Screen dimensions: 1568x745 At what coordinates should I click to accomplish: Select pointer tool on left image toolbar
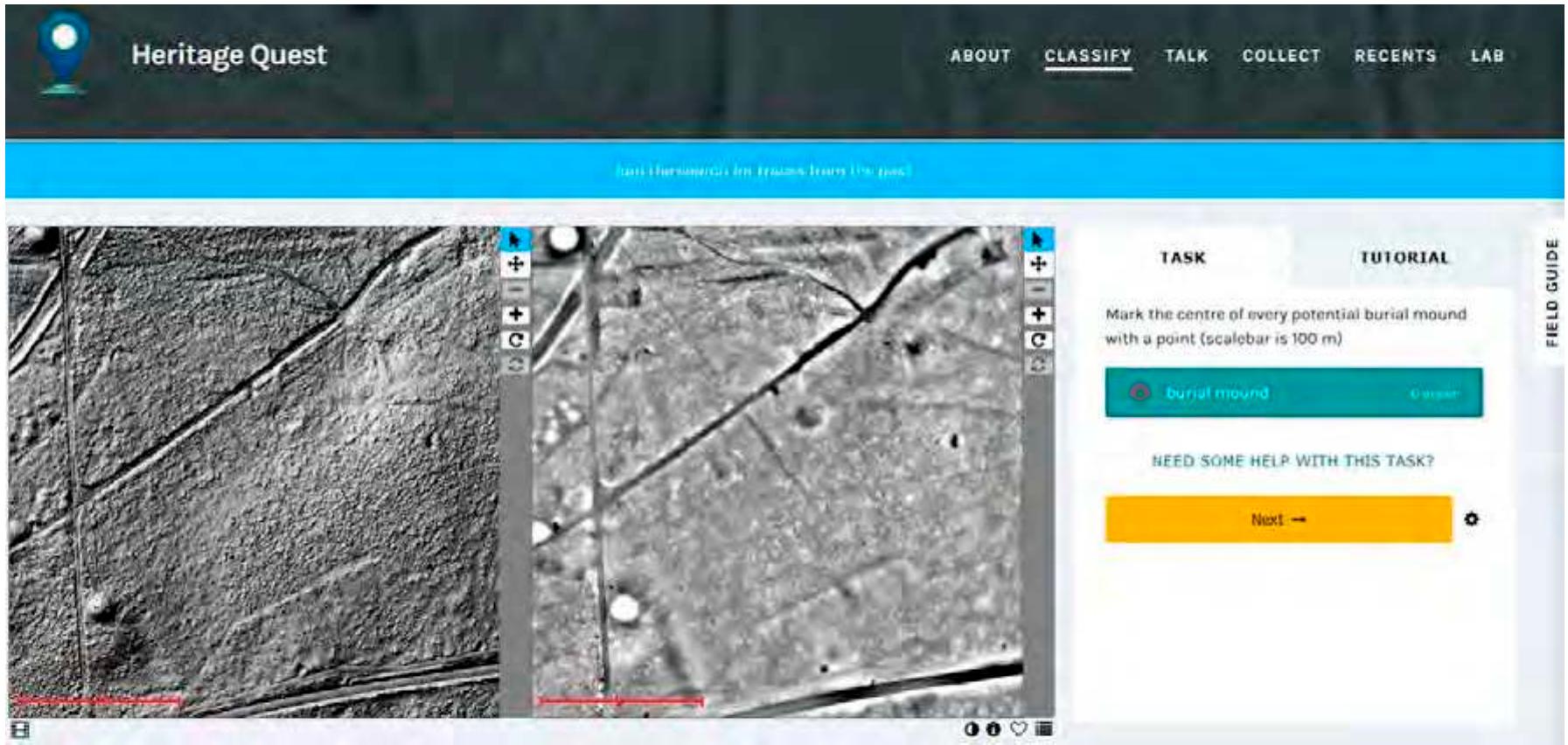click(x=515, y=239)
